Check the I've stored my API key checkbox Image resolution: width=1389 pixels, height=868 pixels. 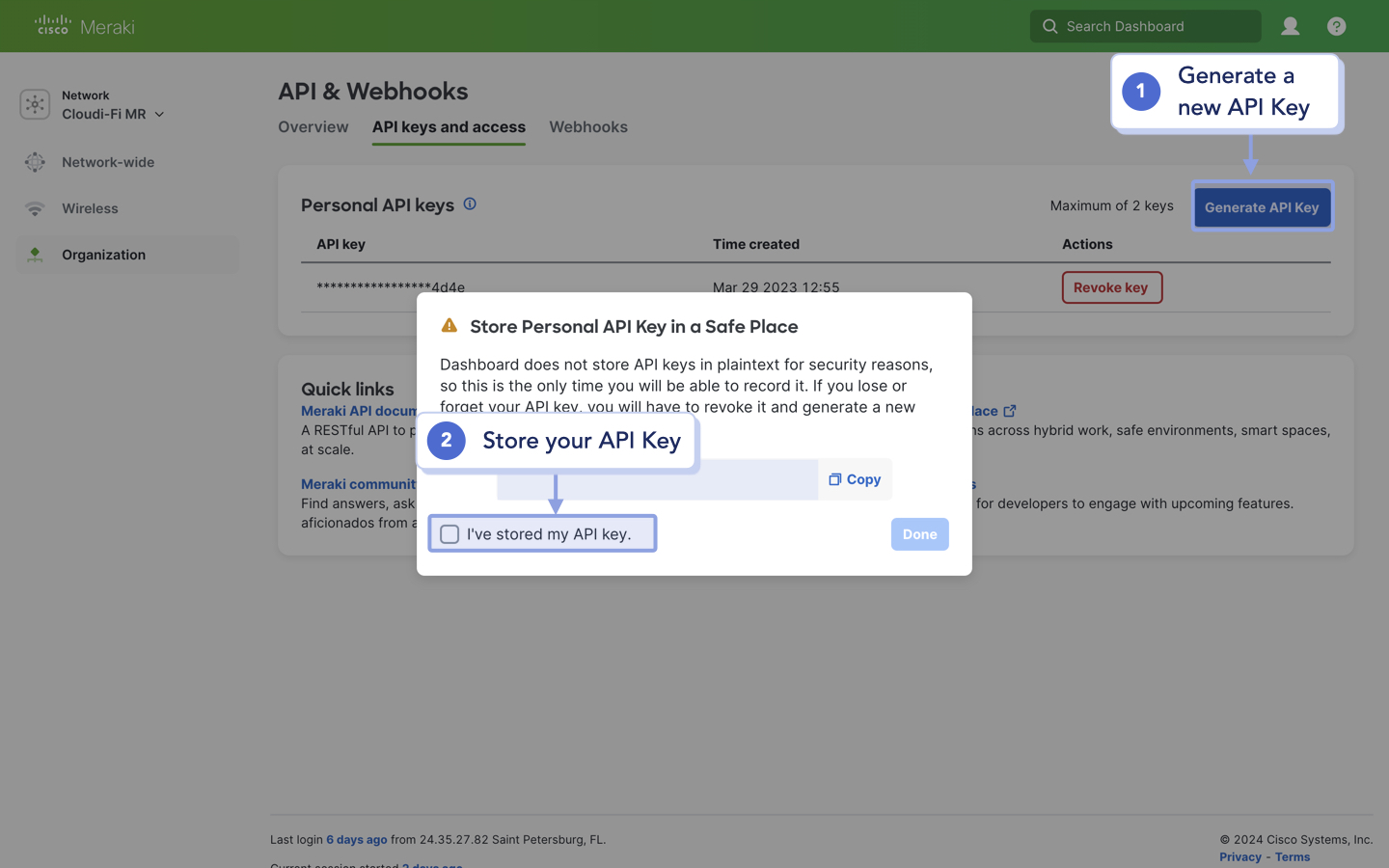coord(449,533)
